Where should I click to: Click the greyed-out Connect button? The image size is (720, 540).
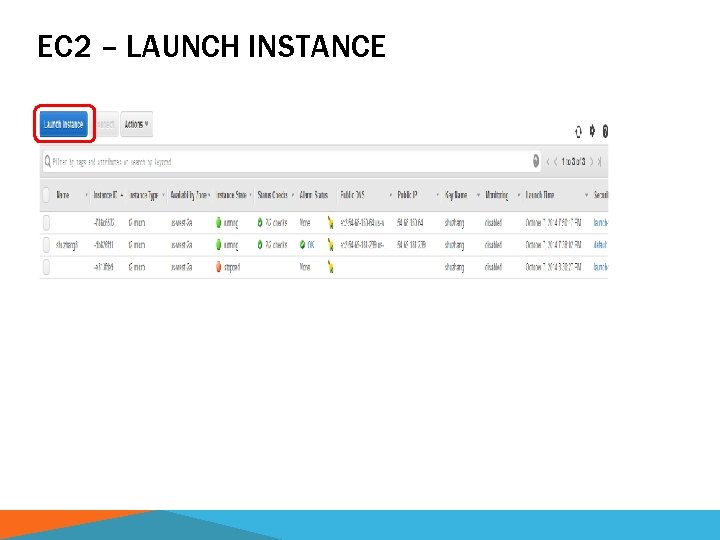click(106, 124)
